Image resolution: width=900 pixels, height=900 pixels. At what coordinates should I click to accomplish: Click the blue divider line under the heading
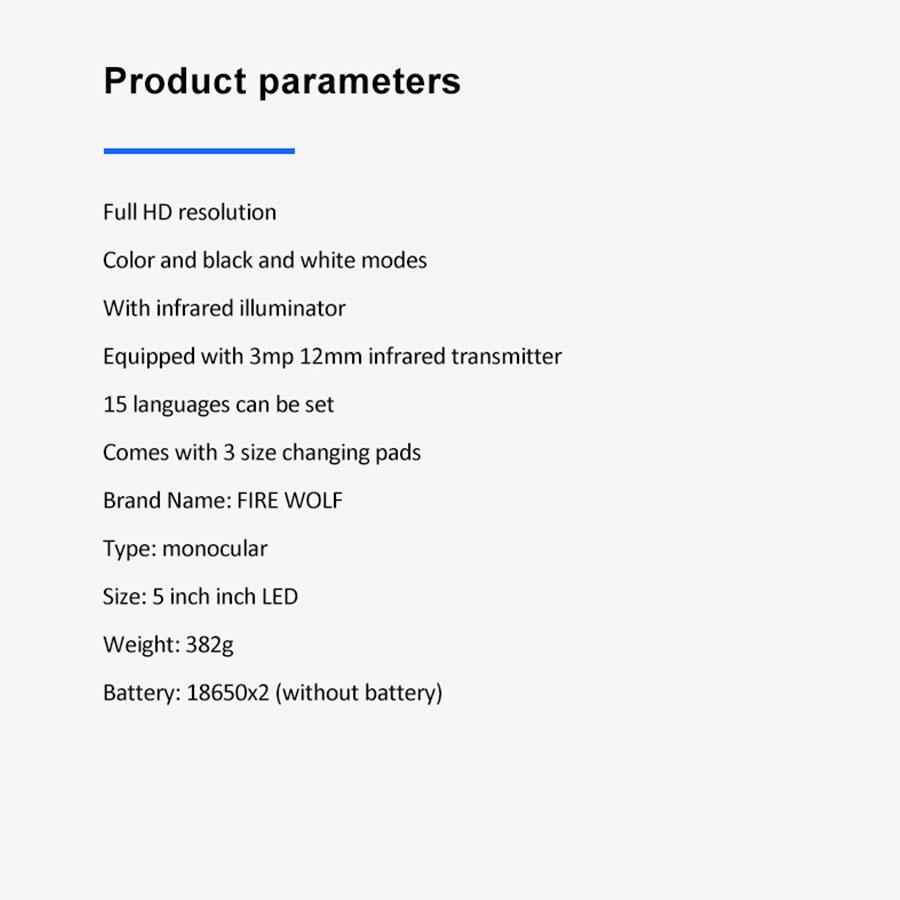[x=199, y=151]
